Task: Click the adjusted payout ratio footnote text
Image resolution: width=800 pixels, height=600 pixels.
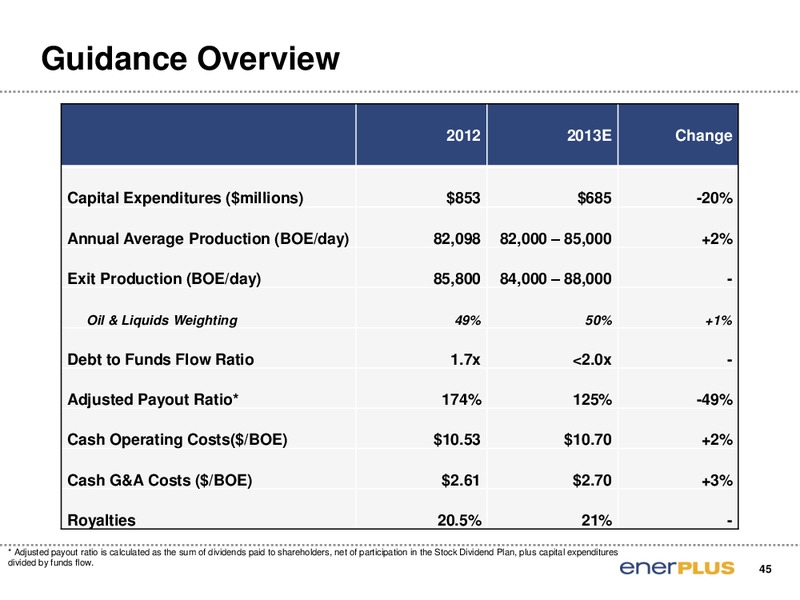Action: tap(313, 558)
